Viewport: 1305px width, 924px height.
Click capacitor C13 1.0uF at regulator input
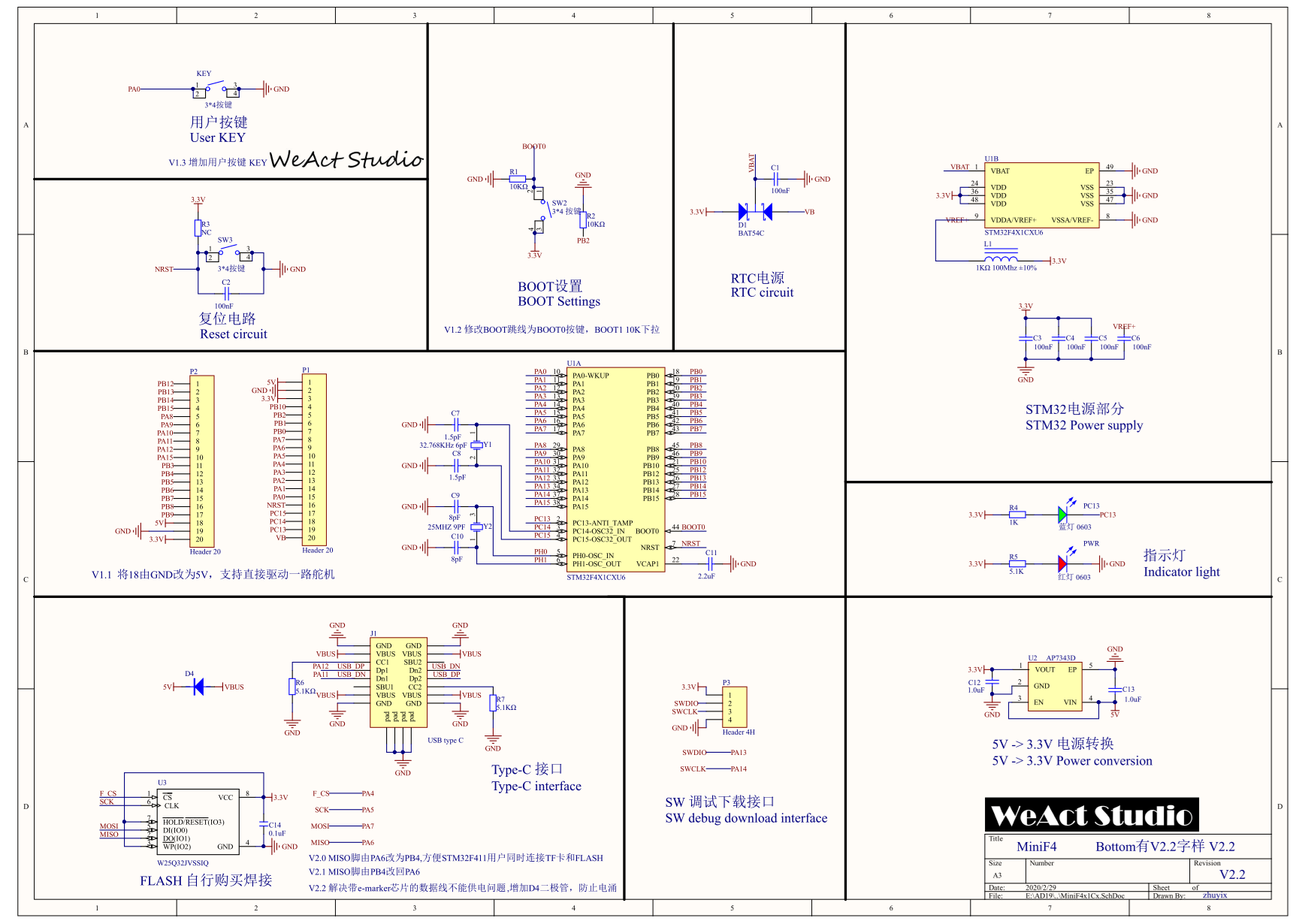pyautogui.click(x=1115, y=690)
